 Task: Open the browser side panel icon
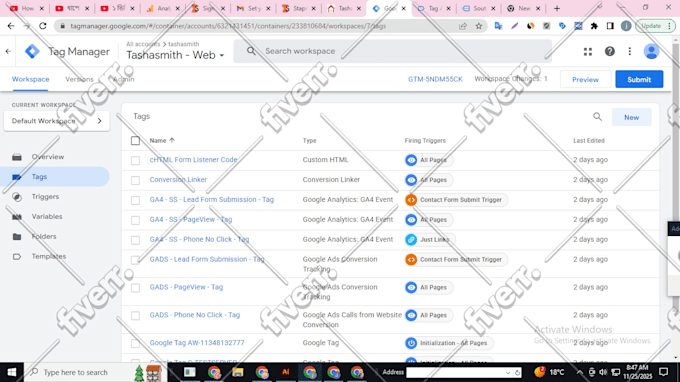610,26
